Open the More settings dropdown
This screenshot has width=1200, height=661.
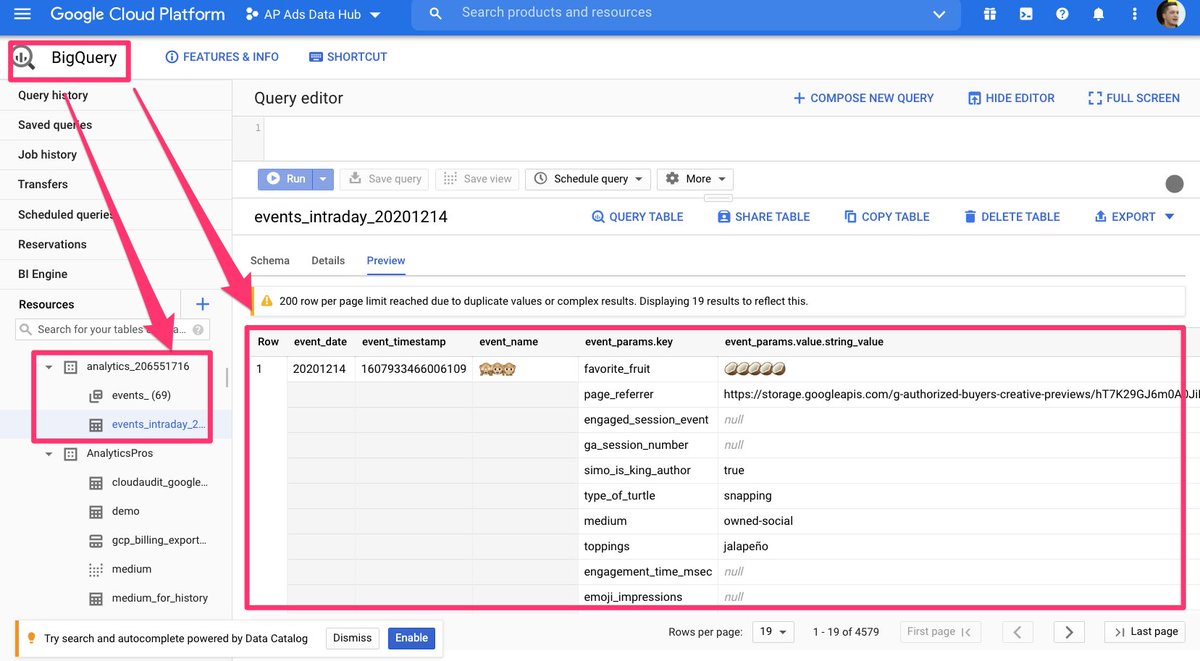click(x=694, y=179)
